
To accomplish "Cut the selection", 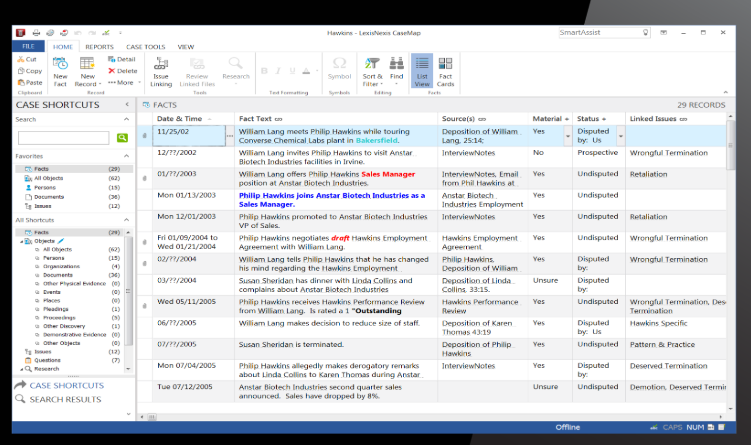I will (x=27, y=59).
